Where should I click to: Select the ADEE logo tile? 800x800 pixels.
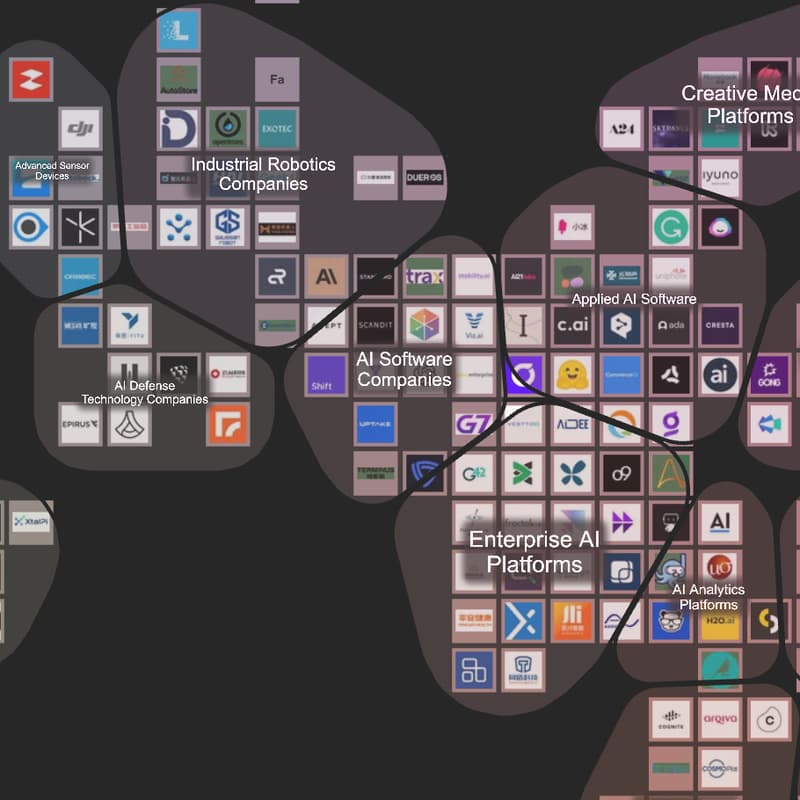[x=572, y=423]
